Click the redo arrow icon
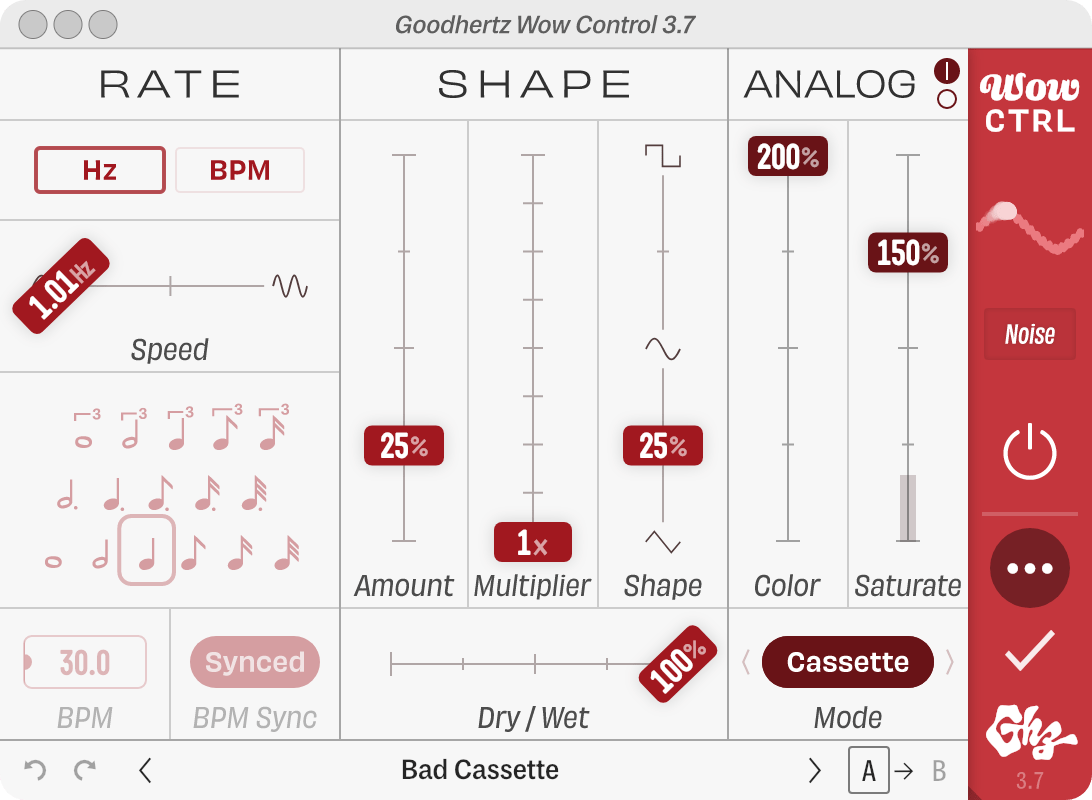The image size is (1092, 800). click(x=85, y=770)
